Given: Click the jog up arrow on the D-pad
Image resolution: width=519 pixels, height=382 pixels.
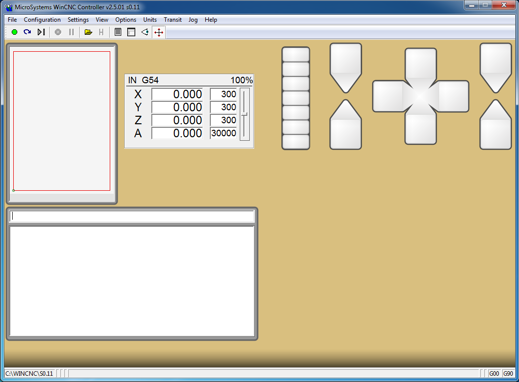Looking at the screenshot, I should (421, 64).
